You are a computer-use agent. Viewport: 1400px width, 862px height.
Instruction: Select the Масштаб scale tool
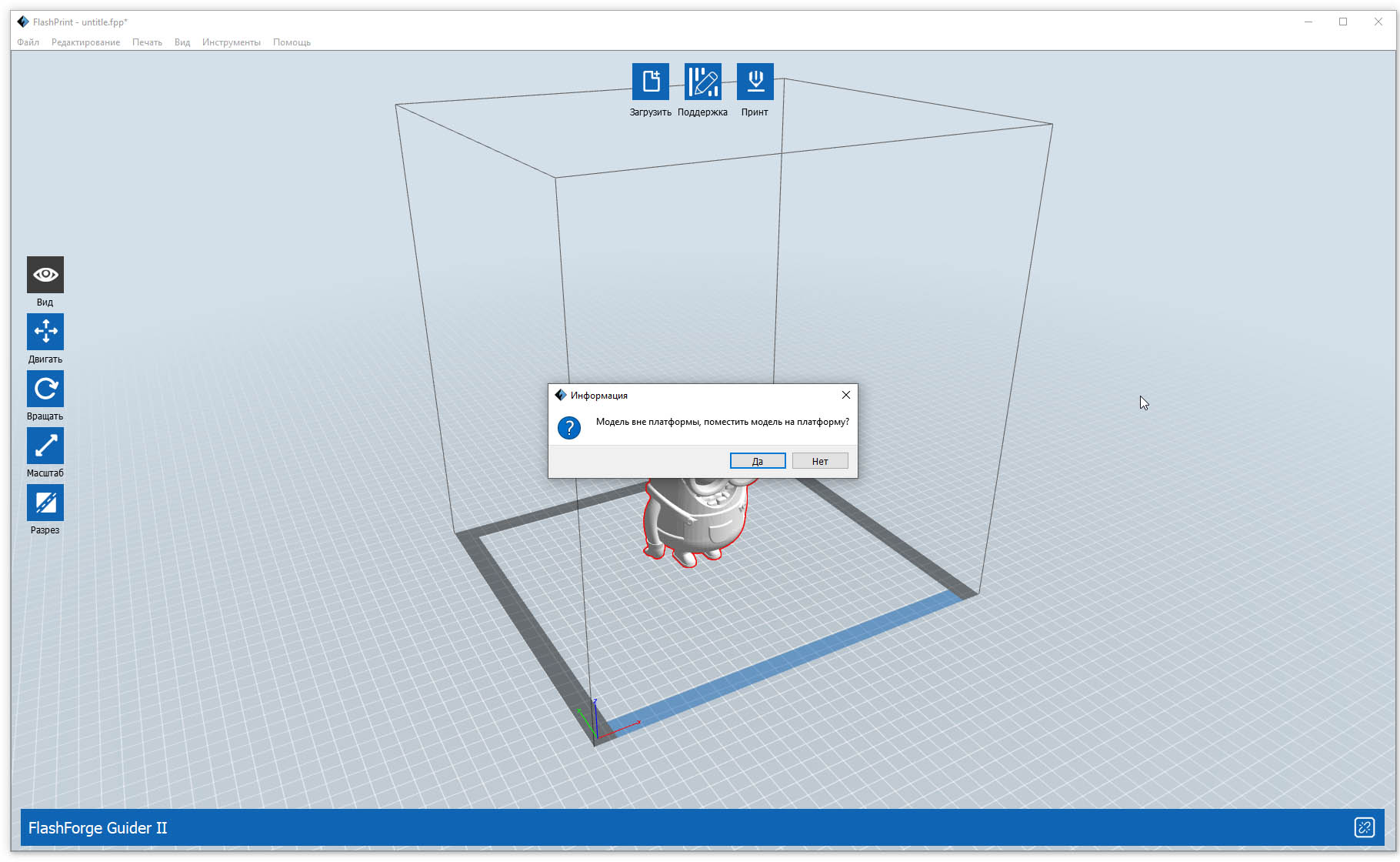(x=45, y=446)
